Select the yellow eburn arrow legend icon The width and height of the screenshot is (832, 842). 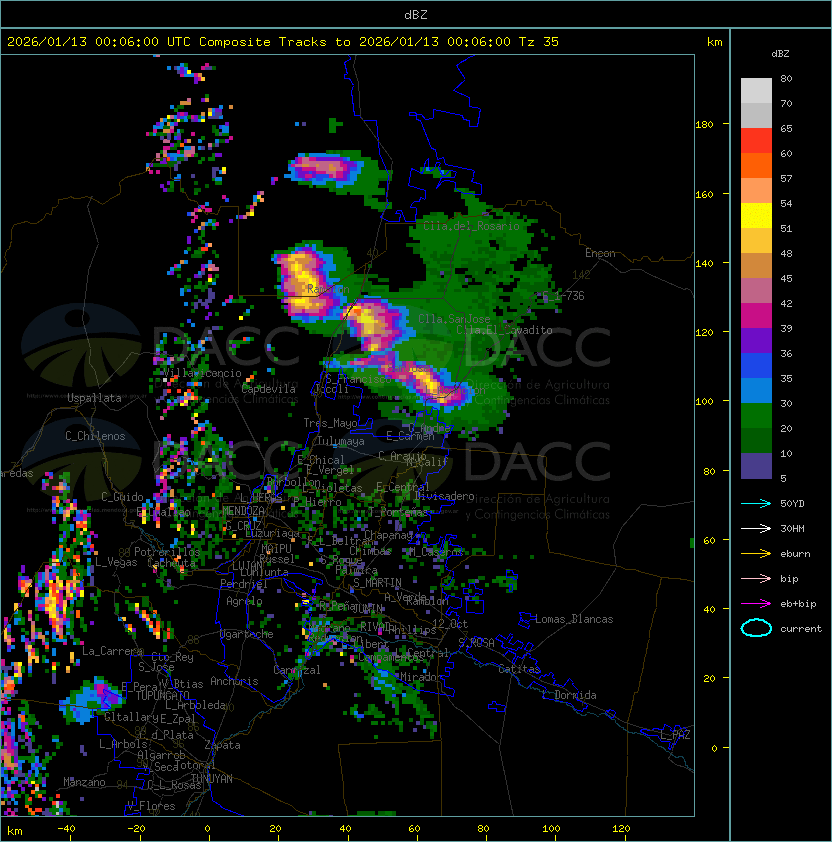coord(756,554)
